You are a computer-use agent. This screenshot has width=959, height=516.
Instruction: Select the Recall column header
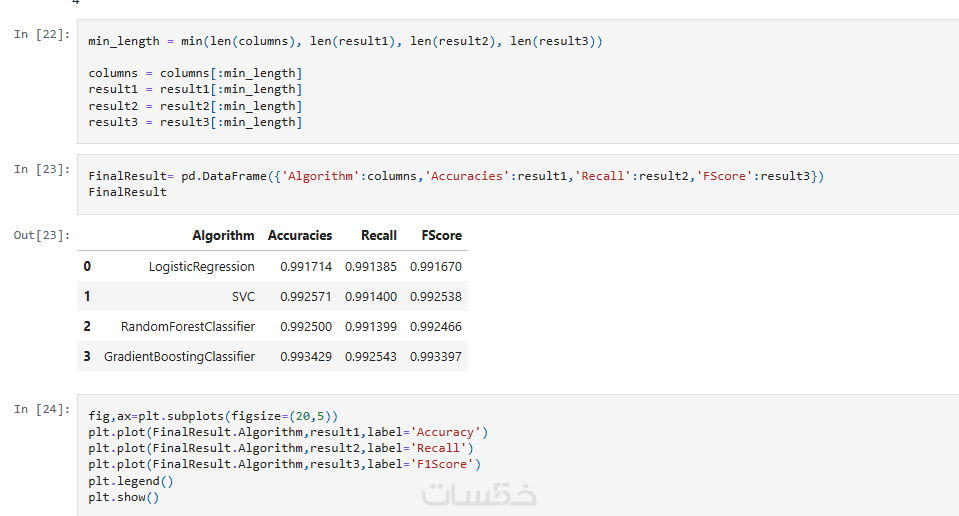pos(379,235)
